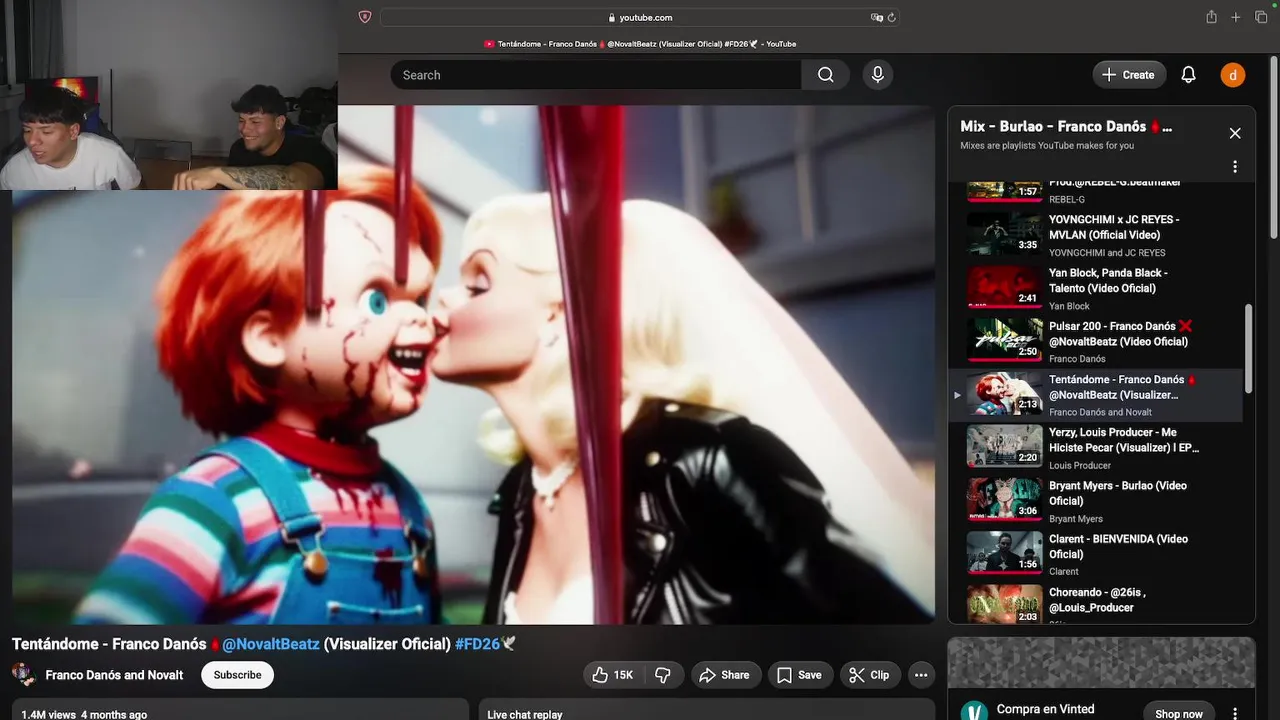Click the browser shield privacy icon
The height and width of the screenshot is (720, 1280).
pos(365,17)
